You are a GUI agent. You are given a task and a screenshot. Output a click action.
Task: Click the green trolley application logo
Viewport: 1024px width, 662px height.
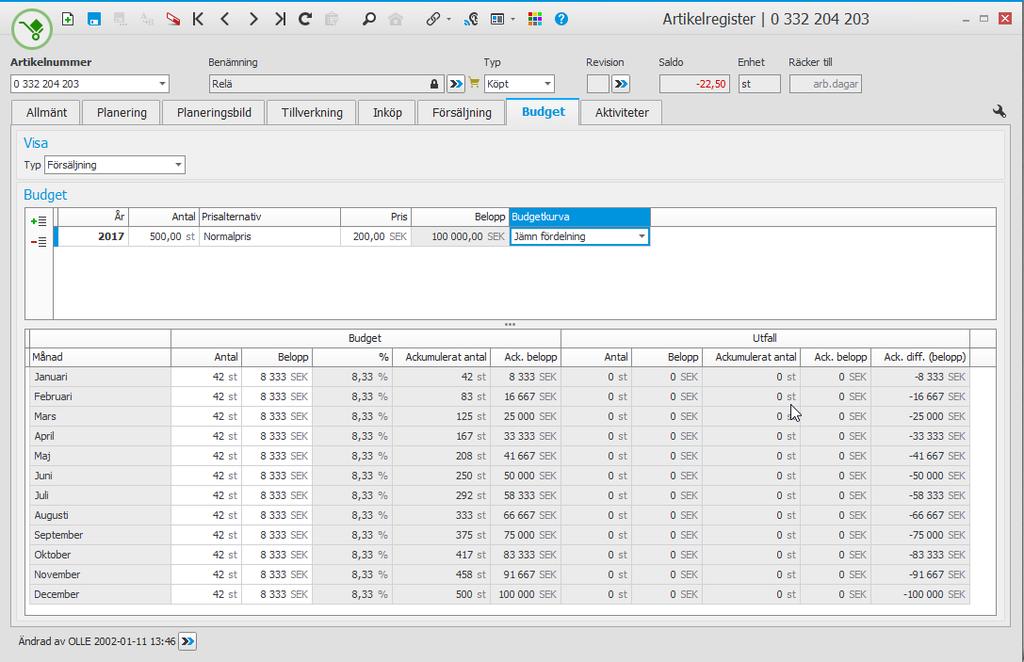point(32,29)
